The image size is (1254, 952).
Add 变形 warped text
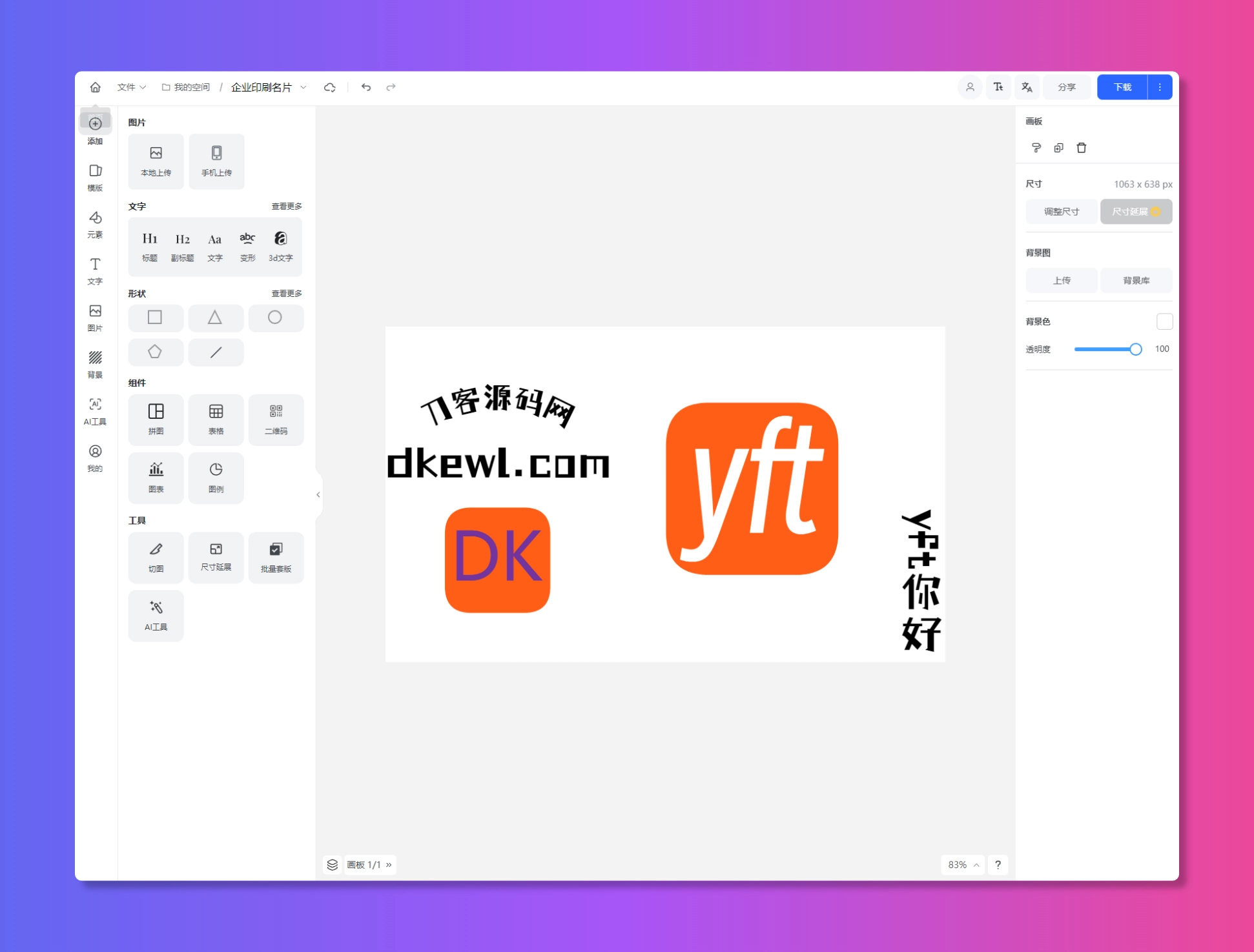[x=247, y=247]
